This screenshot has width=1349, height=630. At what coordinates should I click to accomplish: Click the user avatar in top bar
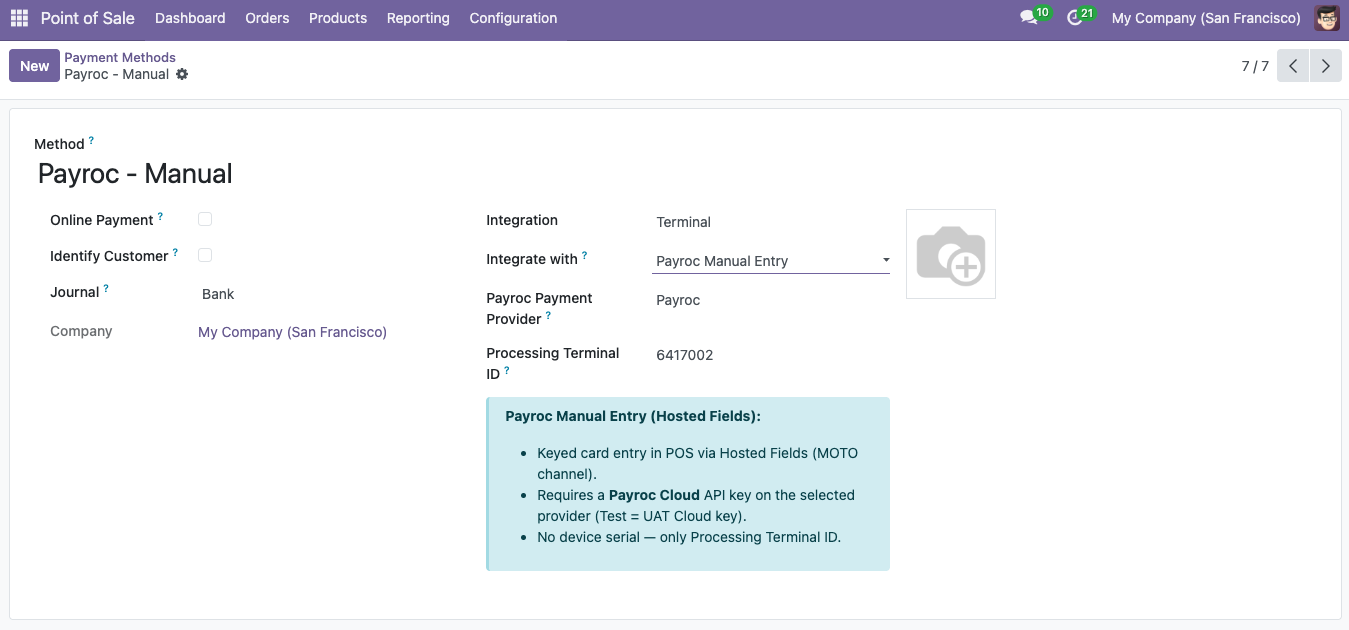[x=1326, y=18]
